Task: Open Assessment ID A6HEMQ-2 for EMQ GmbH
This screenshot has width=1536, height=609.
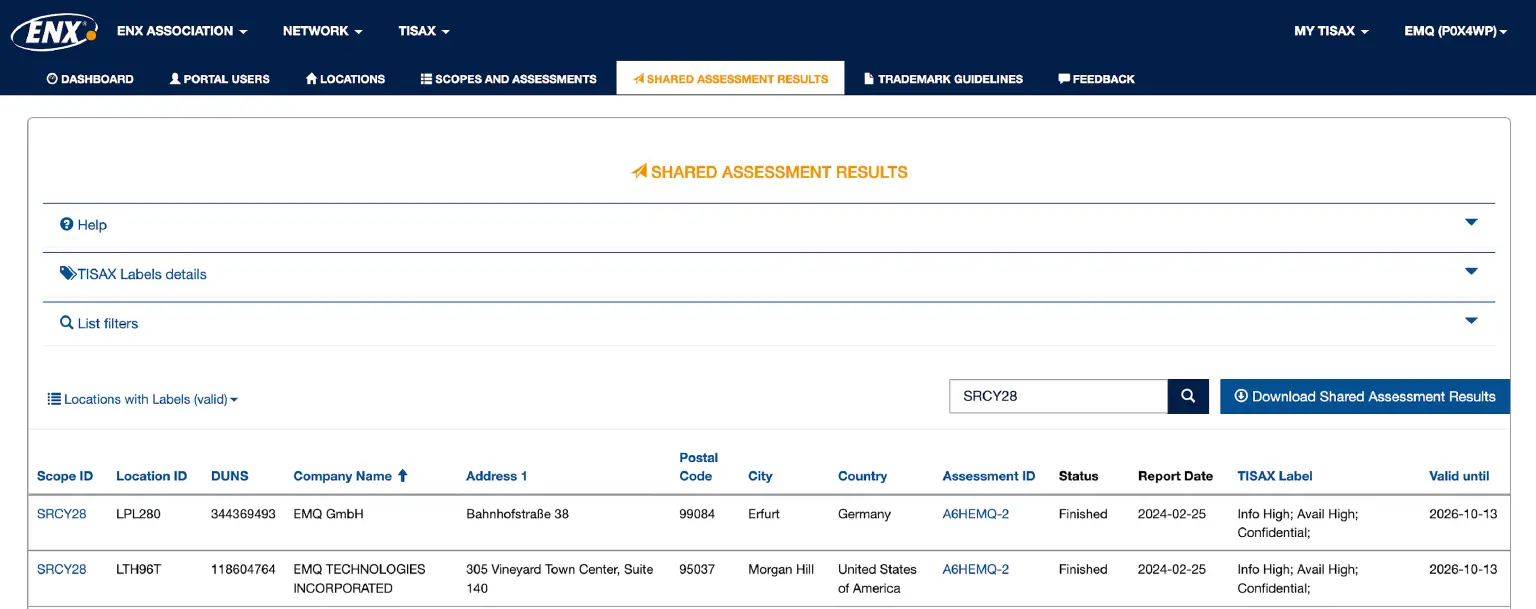Action: [x=975, y=514]
